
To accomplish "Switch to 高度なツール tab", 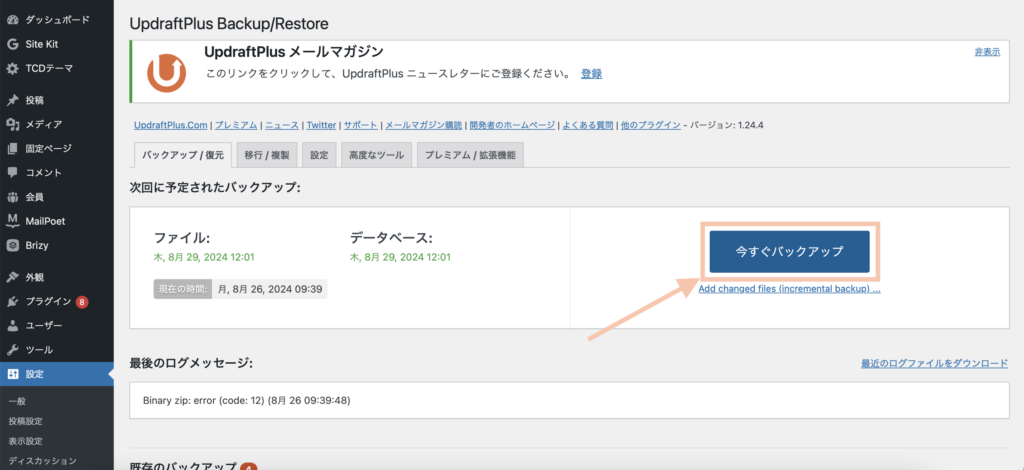I will click(x=376, y=155).
